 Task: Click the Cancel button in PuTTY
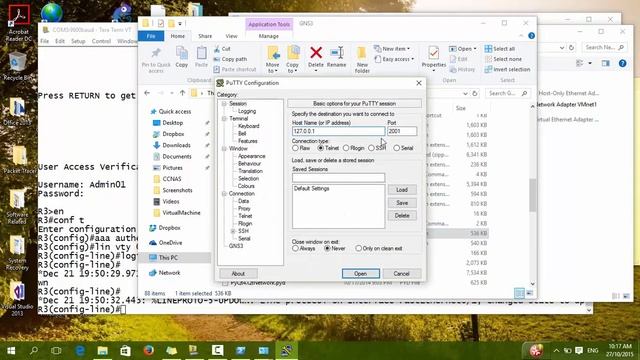point(401,273)
